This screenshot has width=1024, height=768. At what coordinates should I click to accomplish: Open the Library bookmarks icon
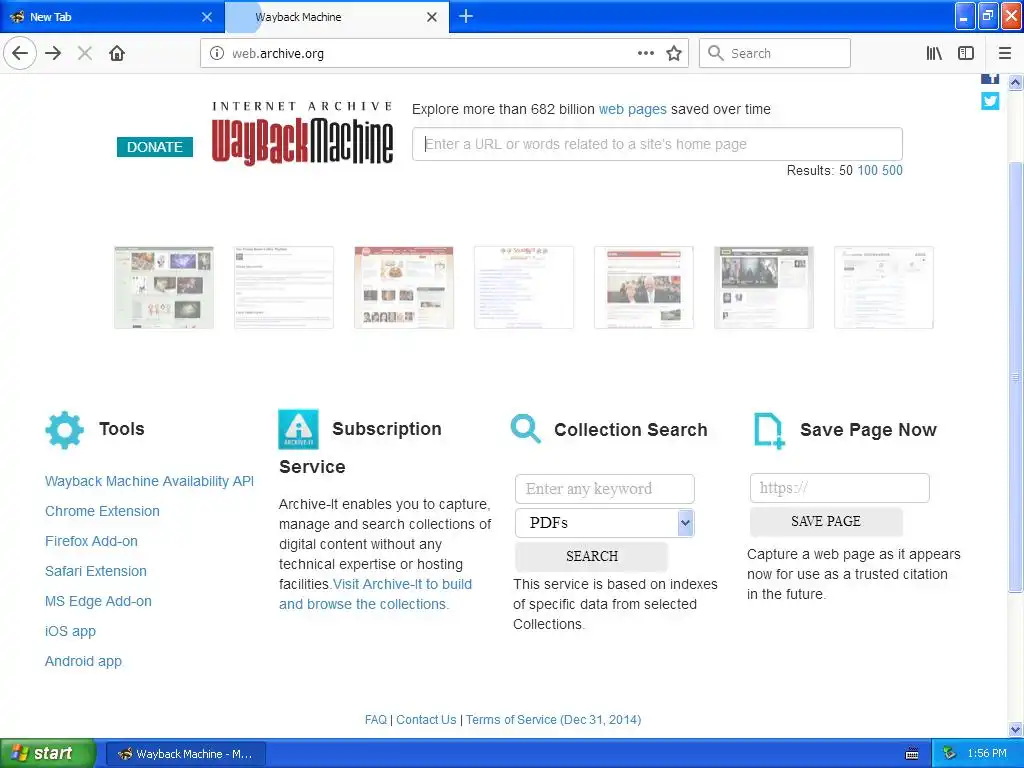point(934,53)
